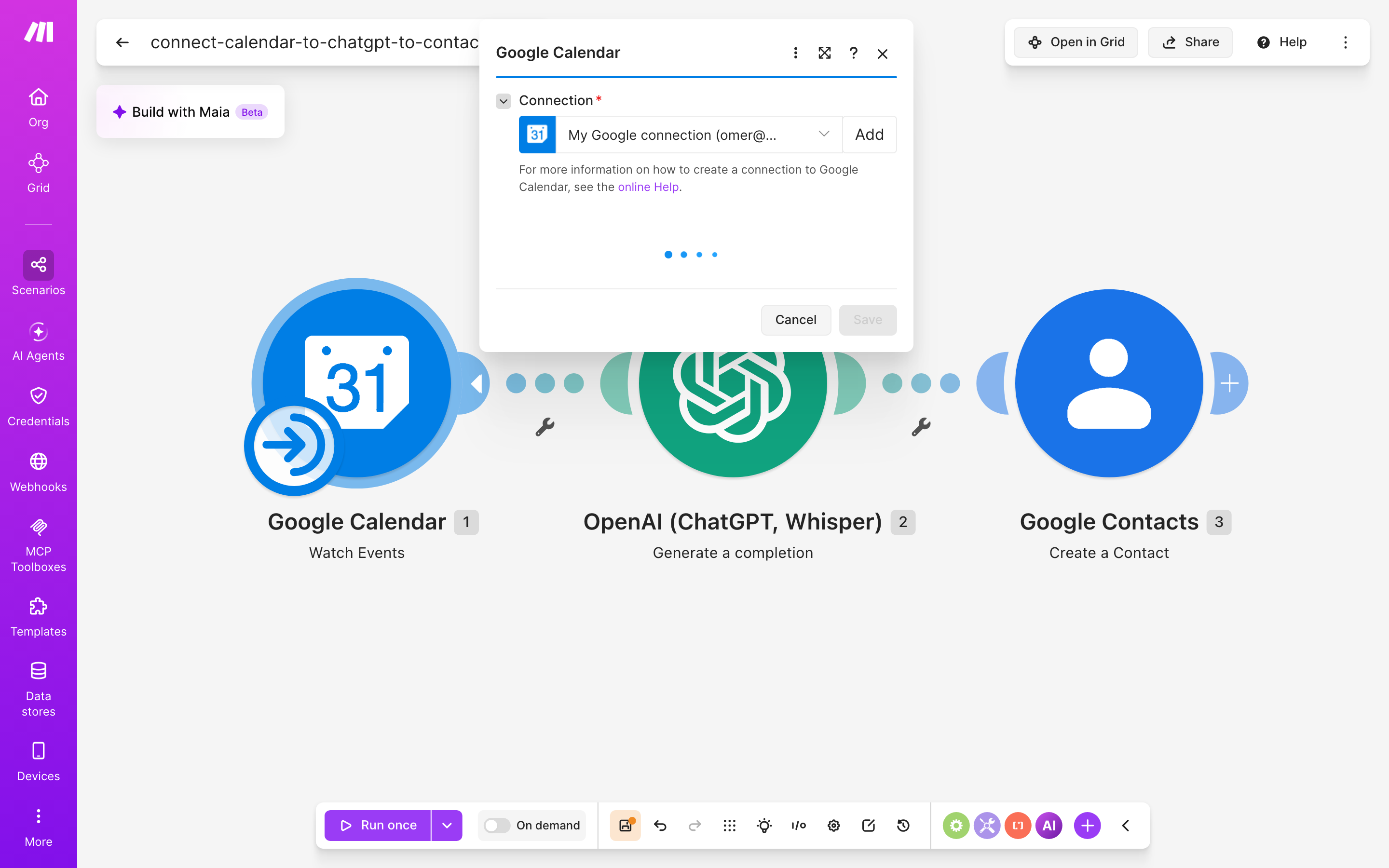Open the top-right three-dot scenario menu

[1346, 42]
